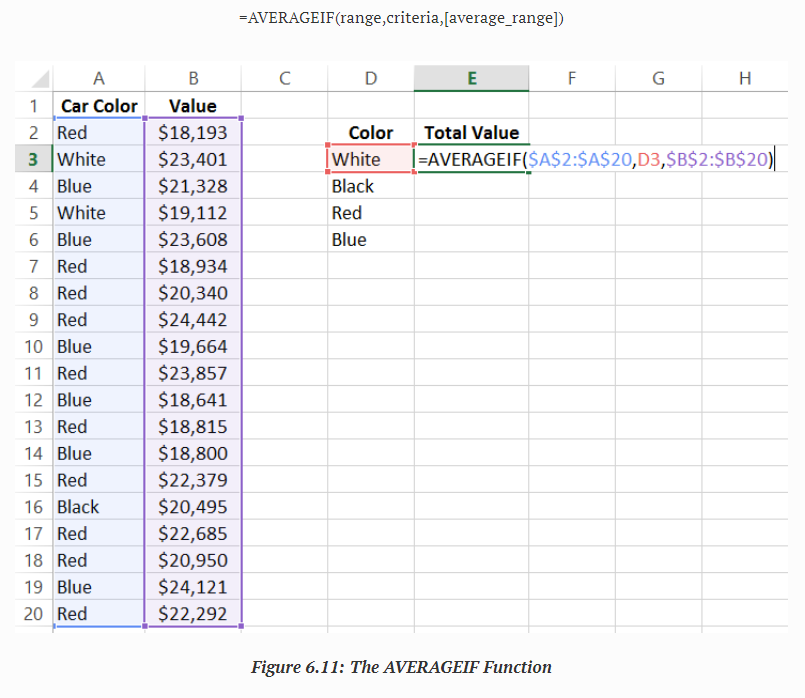Click the Black cell in row 16

pos(98,507)
